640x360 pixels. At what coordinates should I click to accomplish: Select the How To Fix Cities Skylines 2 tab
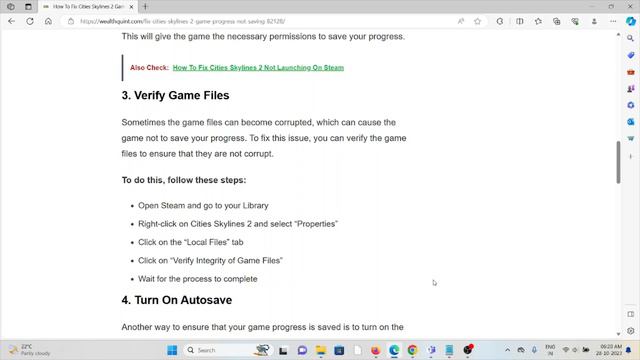88,7
